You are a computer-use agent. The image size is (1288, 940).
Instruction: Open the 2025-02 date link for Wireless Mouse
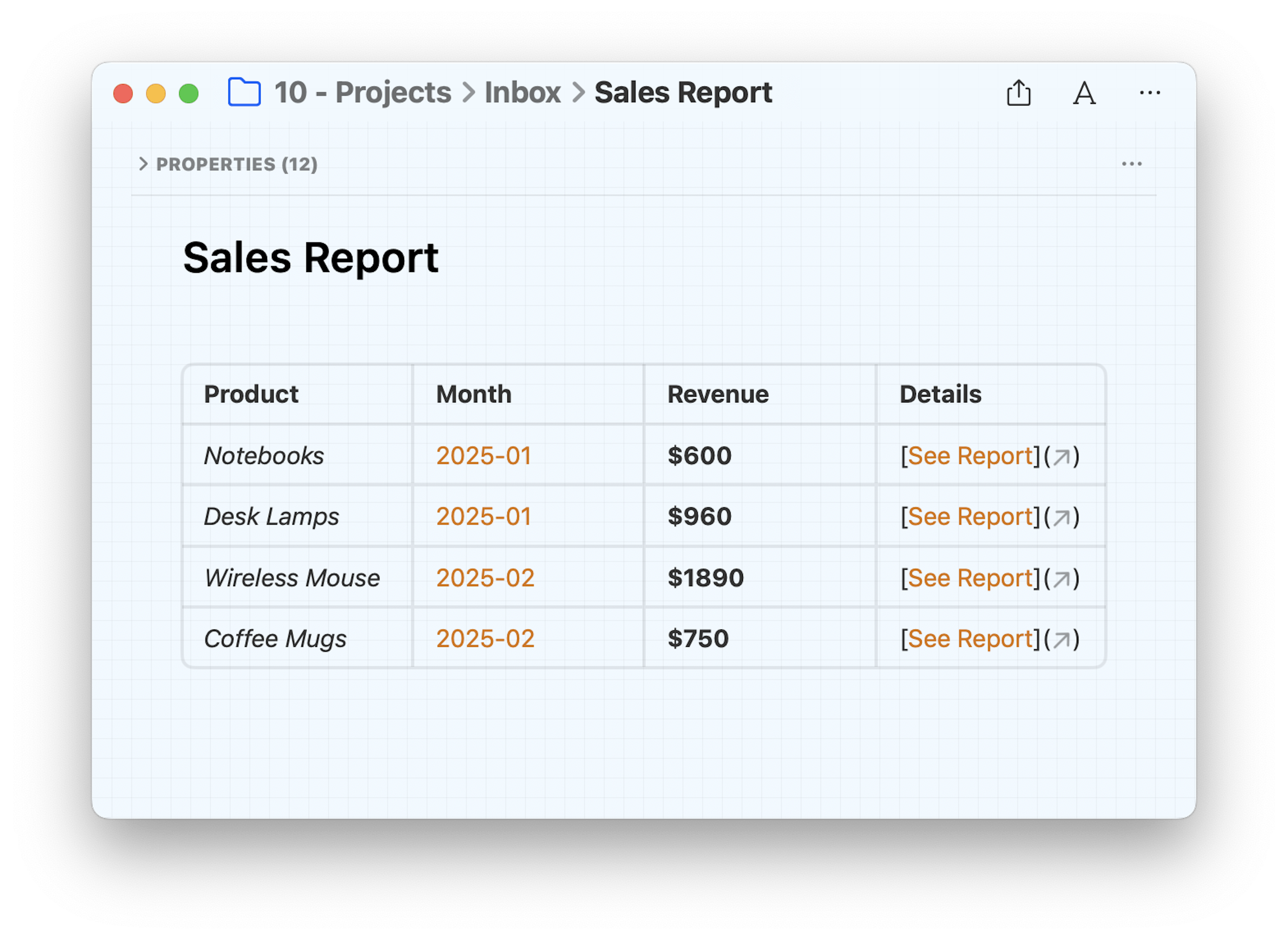pos(485,578)
